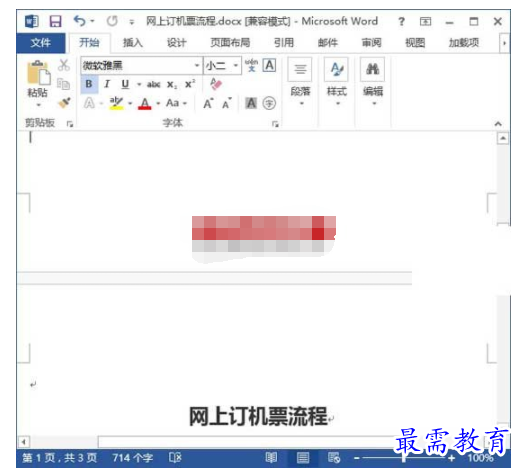Screen dimensions: 517x472
Task: Apply character border icon
Action: pyautogui.click(x=269, y=65)
